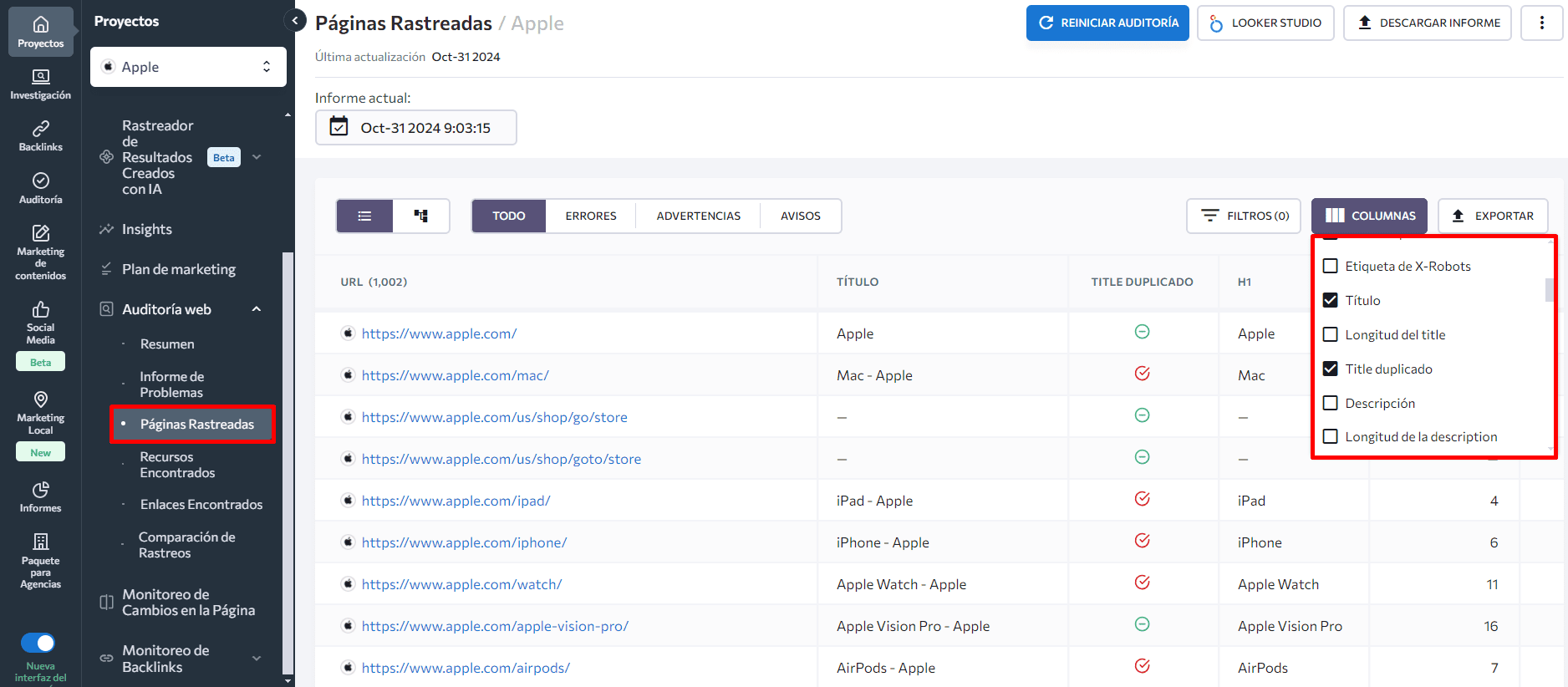Open Resumen in Auditoría web

coord(167,343)
